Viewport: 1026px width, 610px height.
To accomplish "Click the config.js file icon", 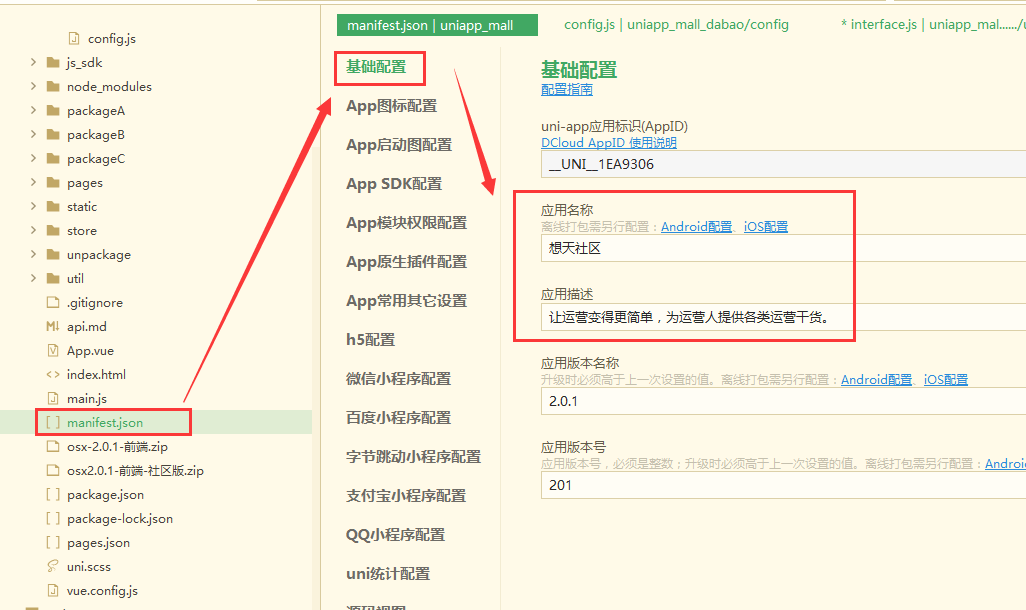I will click(x=74, y=39).
